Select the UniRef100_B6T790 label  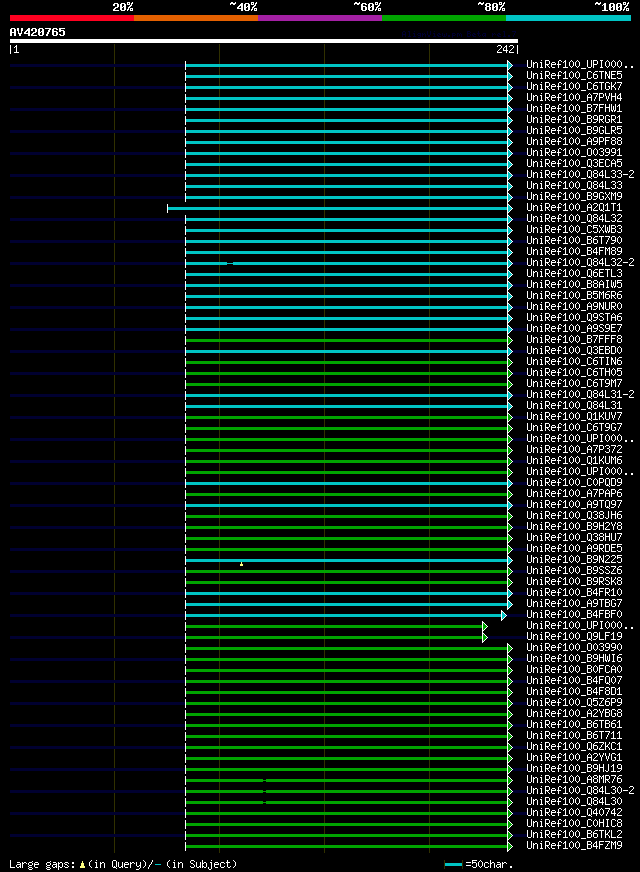574,240
